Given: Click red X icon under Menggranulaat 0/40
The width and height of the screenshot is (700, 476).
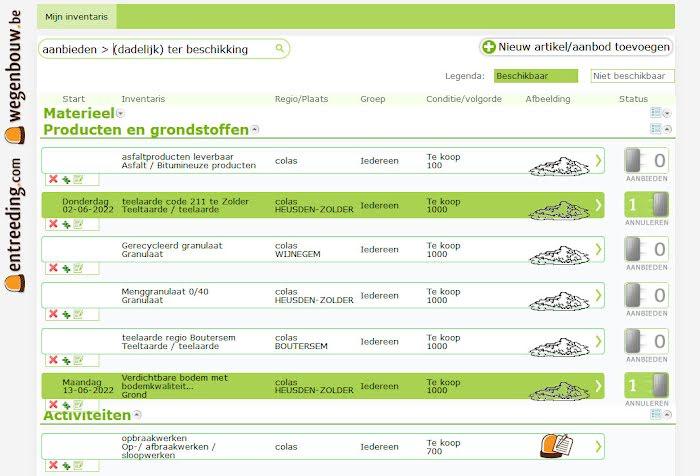Looking at the screenshot, I should [53, 313].
